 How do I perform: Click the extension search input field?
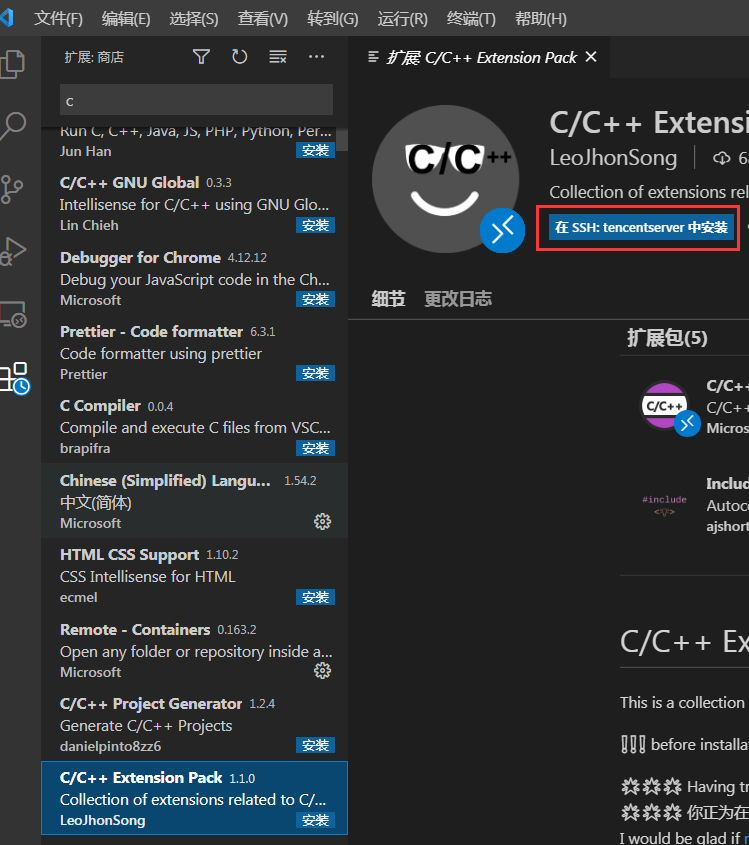click(196, 100)
